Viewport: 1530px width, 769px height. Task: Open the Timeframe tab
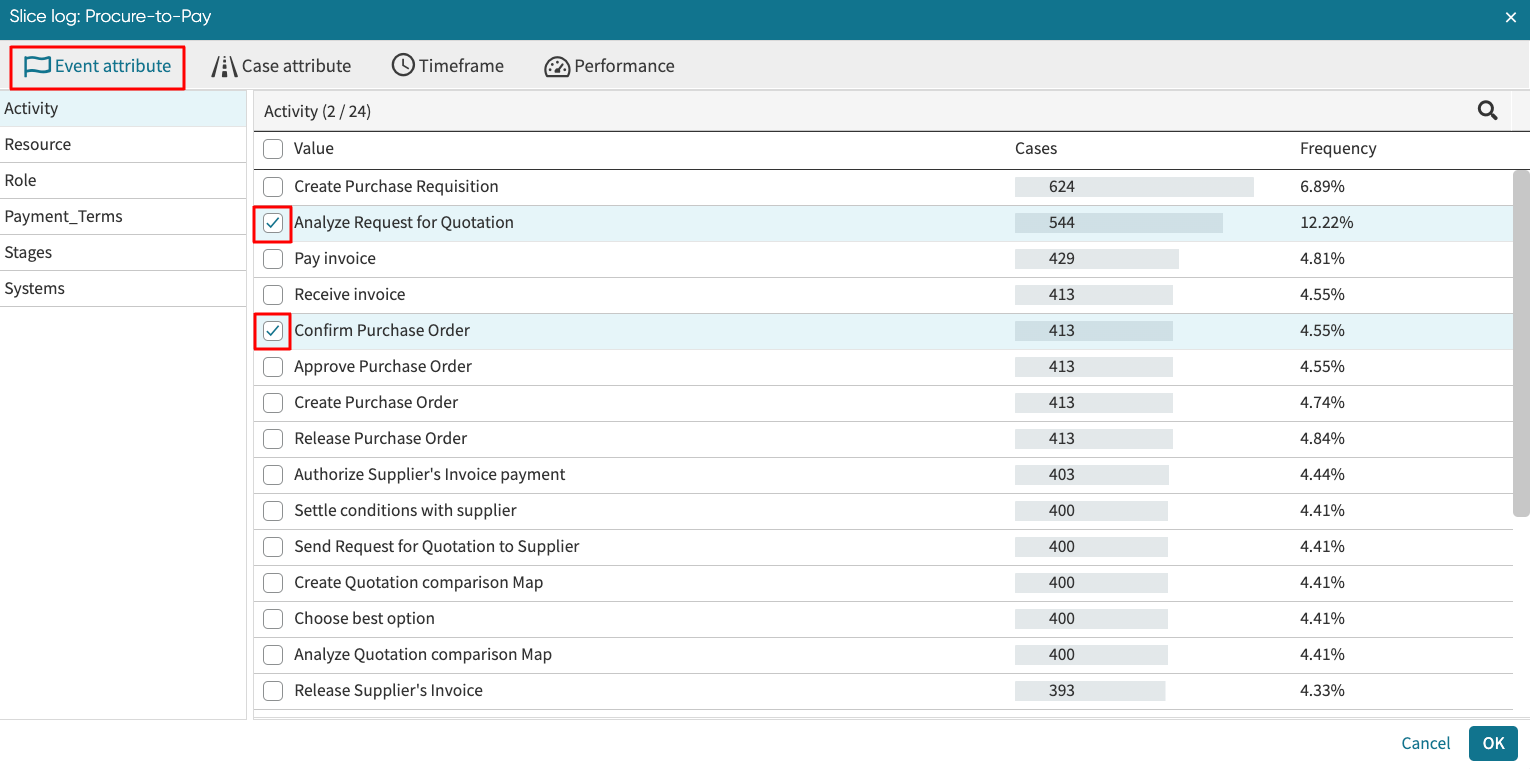coord(447,66)
